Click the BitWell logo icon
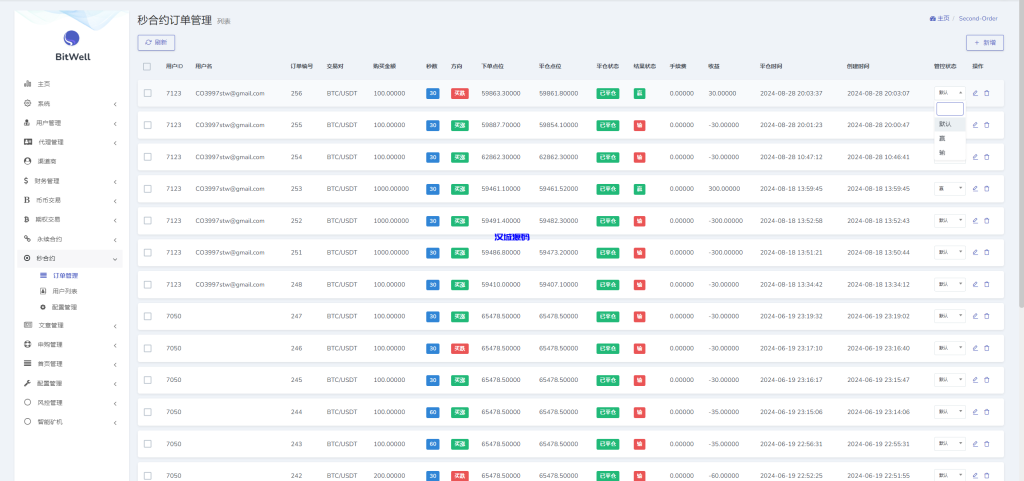 point(72,38)
